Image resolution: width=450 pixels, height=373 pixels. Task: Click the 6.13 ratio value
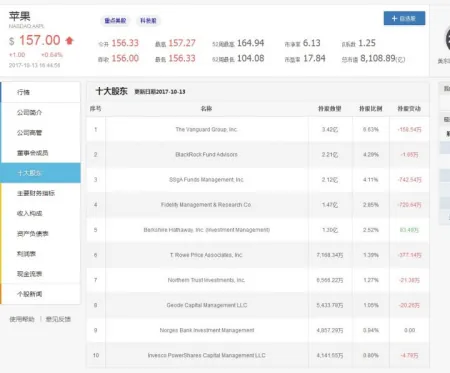pyautogui.click(x=312, y=43)
